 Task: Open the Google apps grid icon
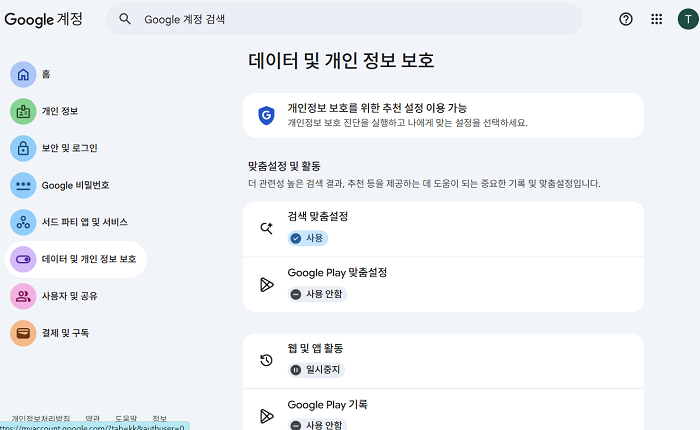[656, 19]
